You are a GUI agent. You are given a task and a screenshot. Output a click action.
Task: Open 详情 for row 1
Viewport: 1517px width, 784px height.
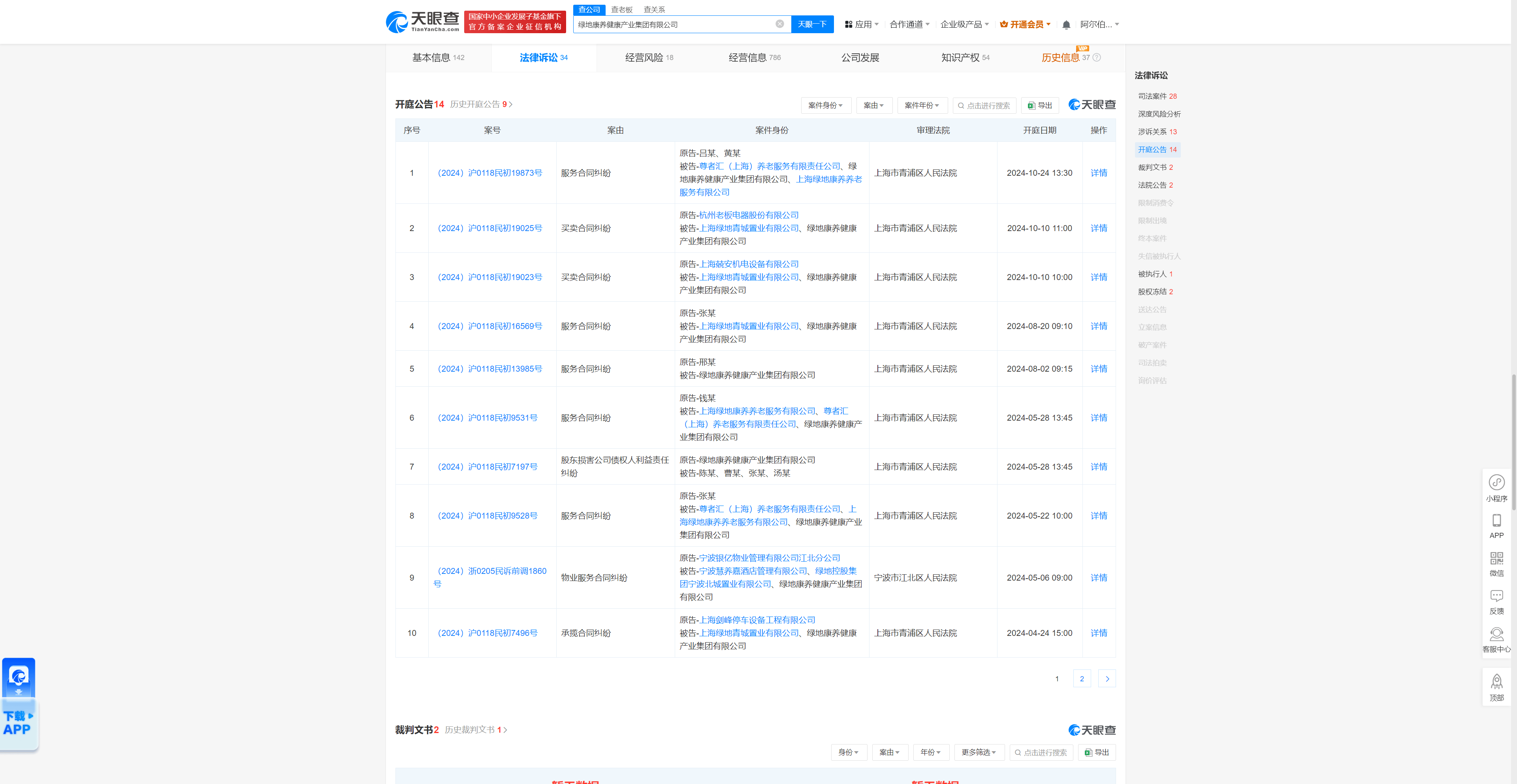click(1098, 173)
